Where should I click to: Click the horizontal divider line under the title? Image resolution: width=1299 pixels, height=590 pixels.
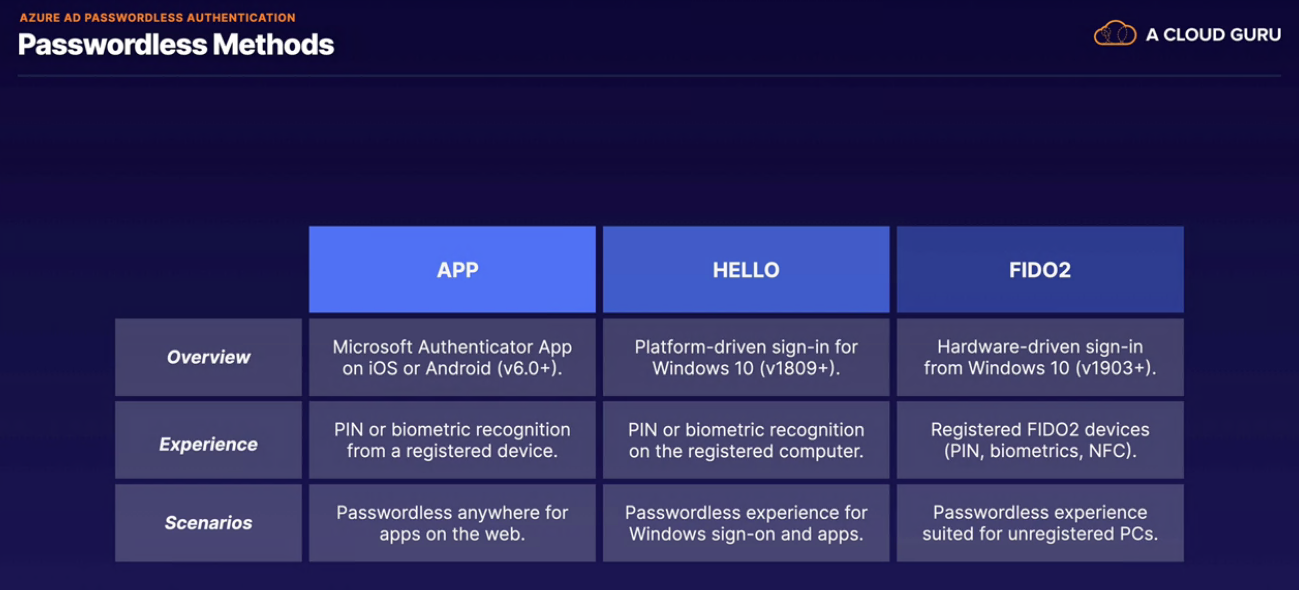649,76
